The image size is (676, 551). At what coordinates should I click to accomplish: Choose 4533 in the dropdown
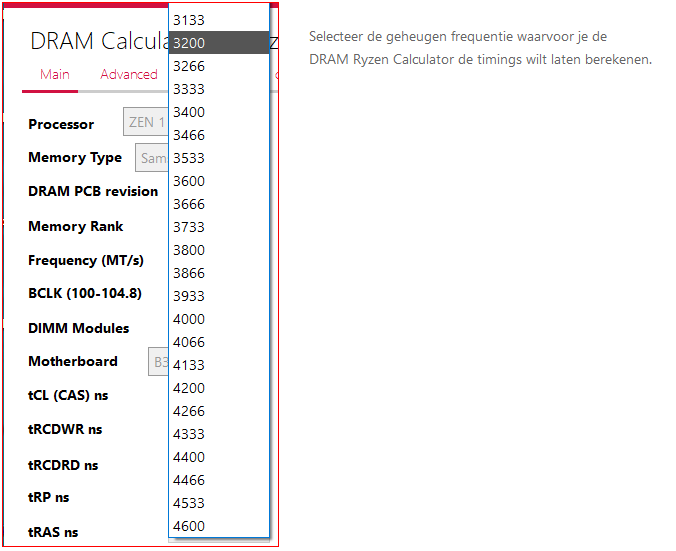219,503
